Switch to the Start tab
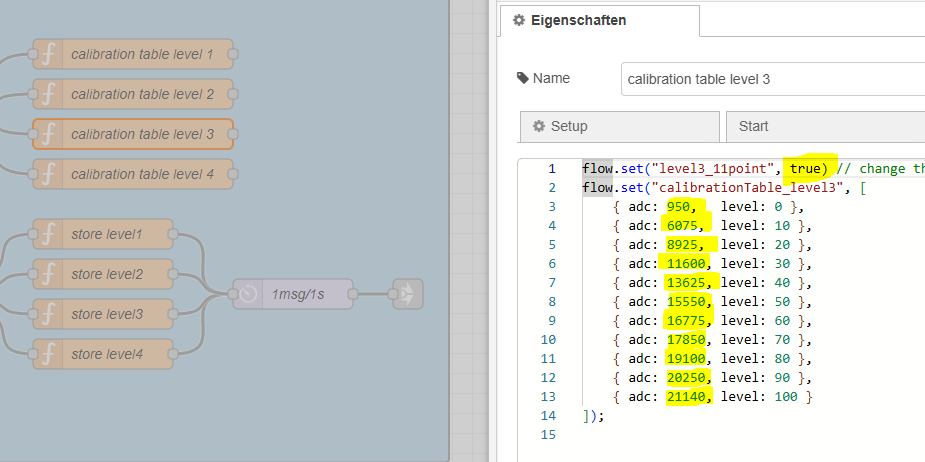The height and width of the screenshot is (462, 925). click(x=825, y=126)
